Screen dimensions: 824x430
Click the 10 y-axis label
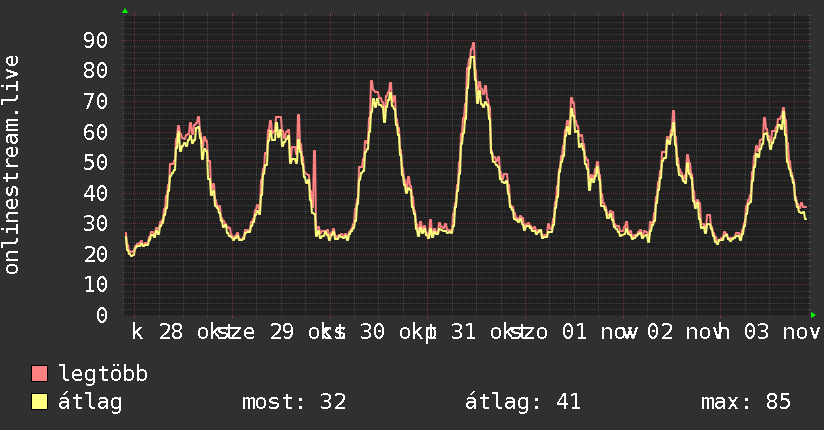(x=95, y=285)
